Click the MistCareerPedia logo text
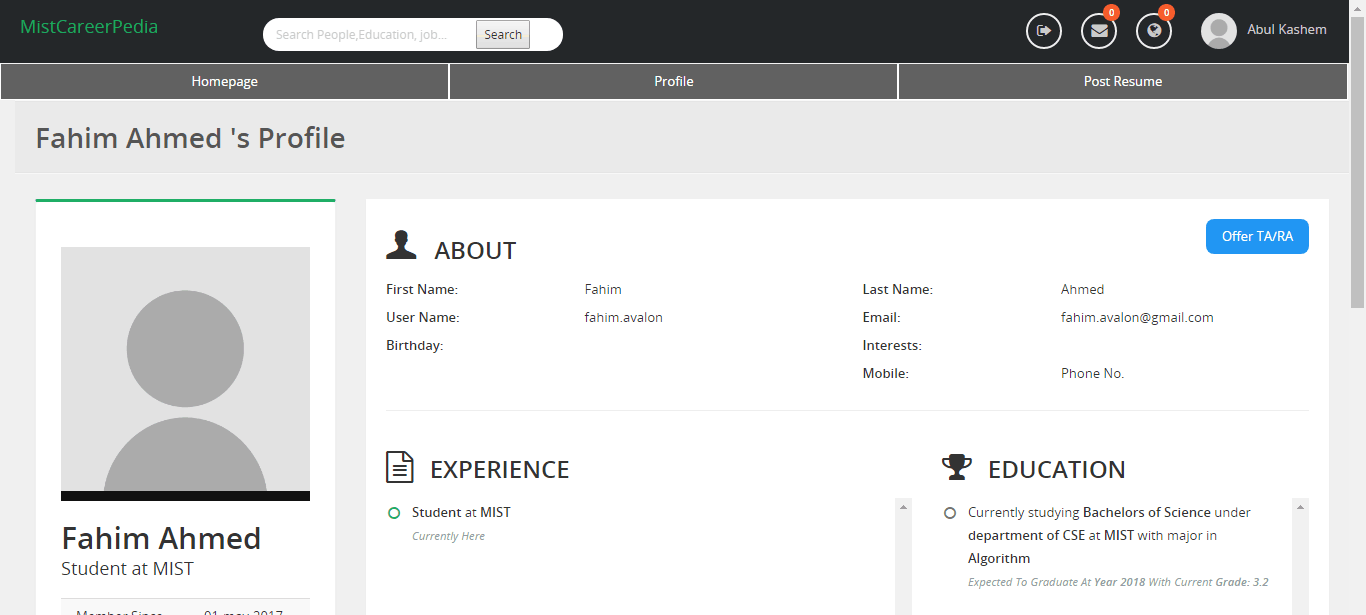The image size is (1366, 615). pyautogui.click(x=89, y=26)
